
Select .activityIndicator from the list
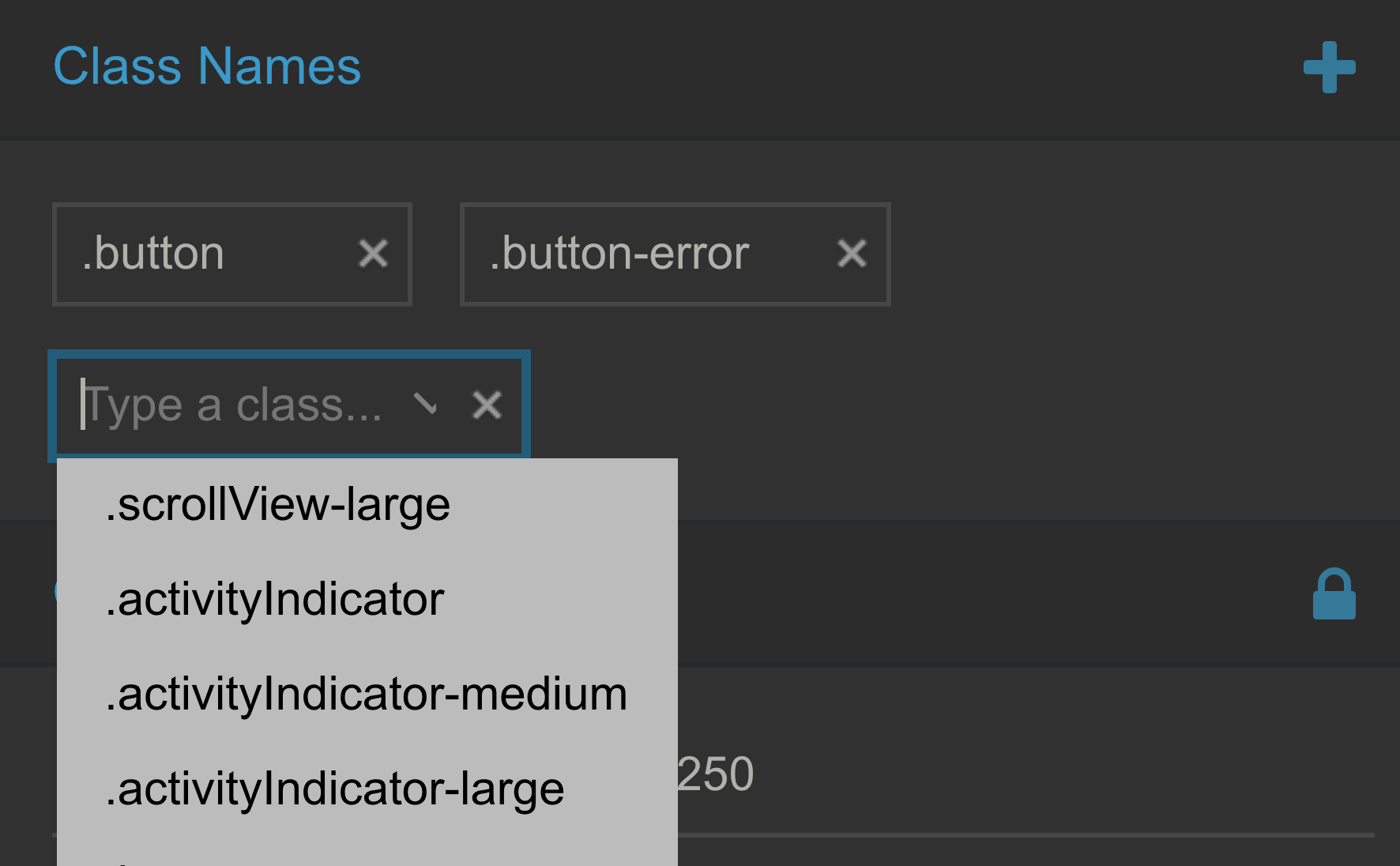point(275,600)
